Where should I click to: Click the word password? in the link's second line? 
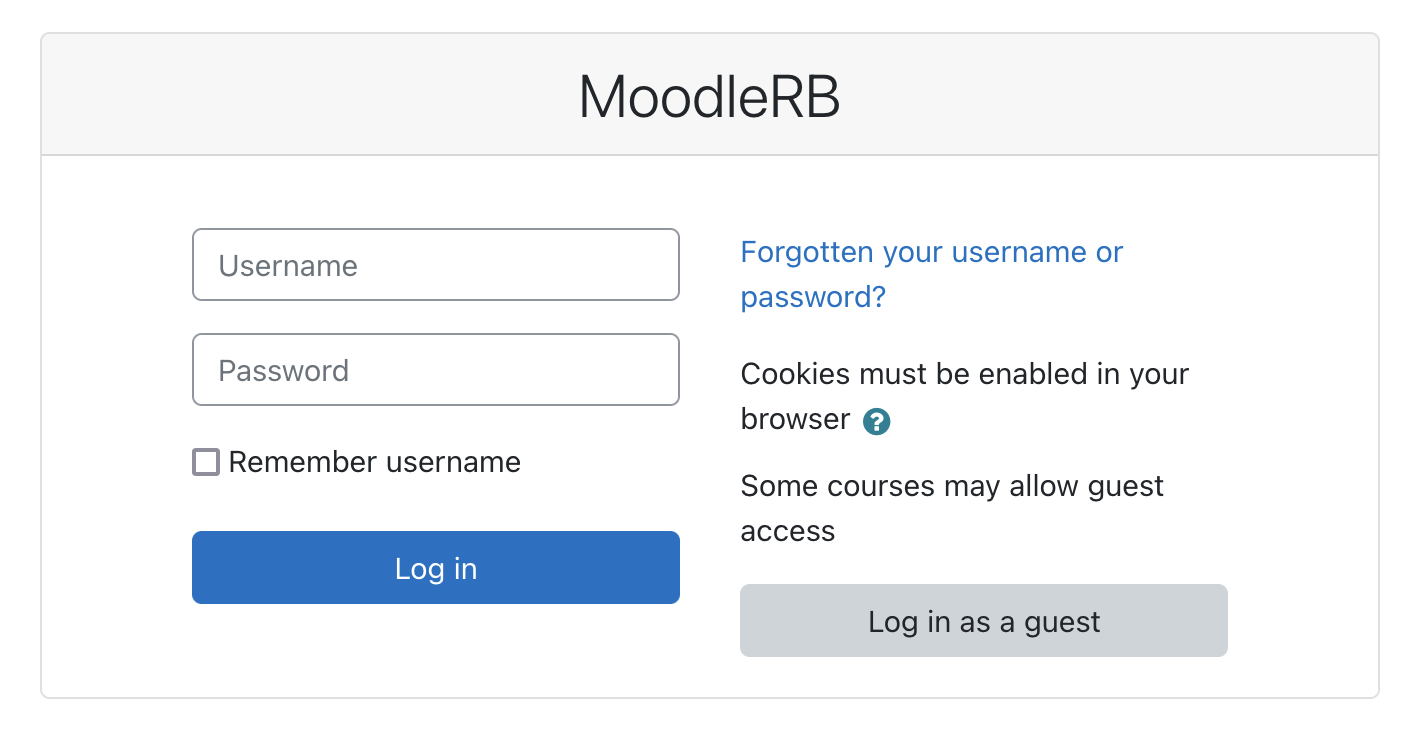(x=813, y=297)
